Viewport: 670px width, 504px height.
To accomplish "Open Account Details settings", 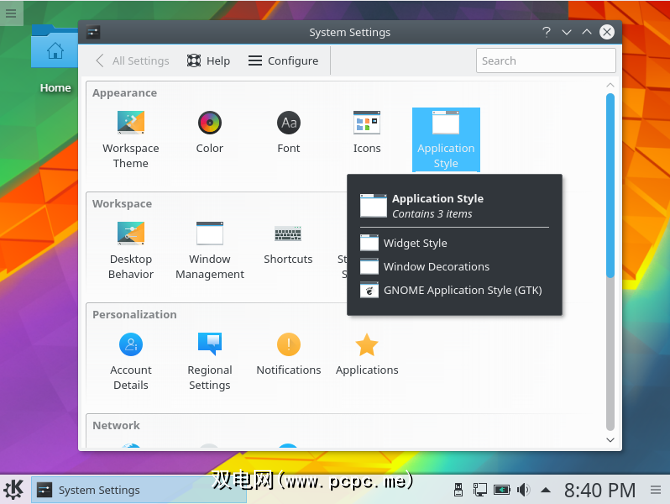I will point(131,362).
